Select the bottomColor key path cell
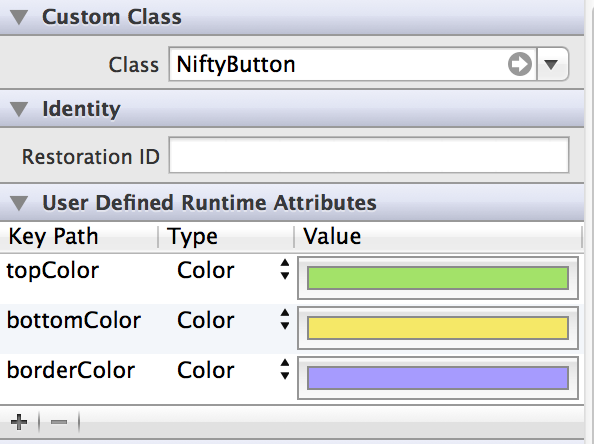 74,320
